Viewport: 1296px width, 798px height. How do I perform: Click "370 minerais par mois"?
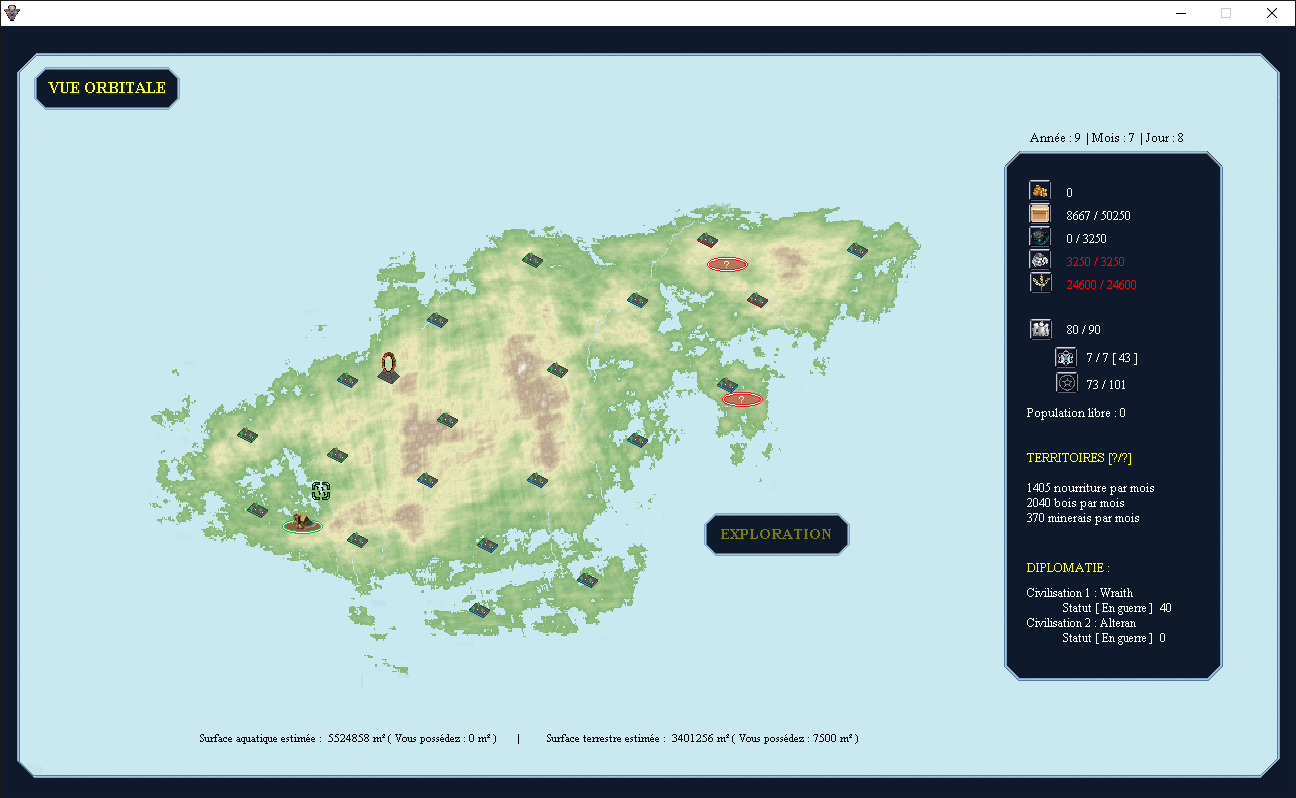(1083, 518)
